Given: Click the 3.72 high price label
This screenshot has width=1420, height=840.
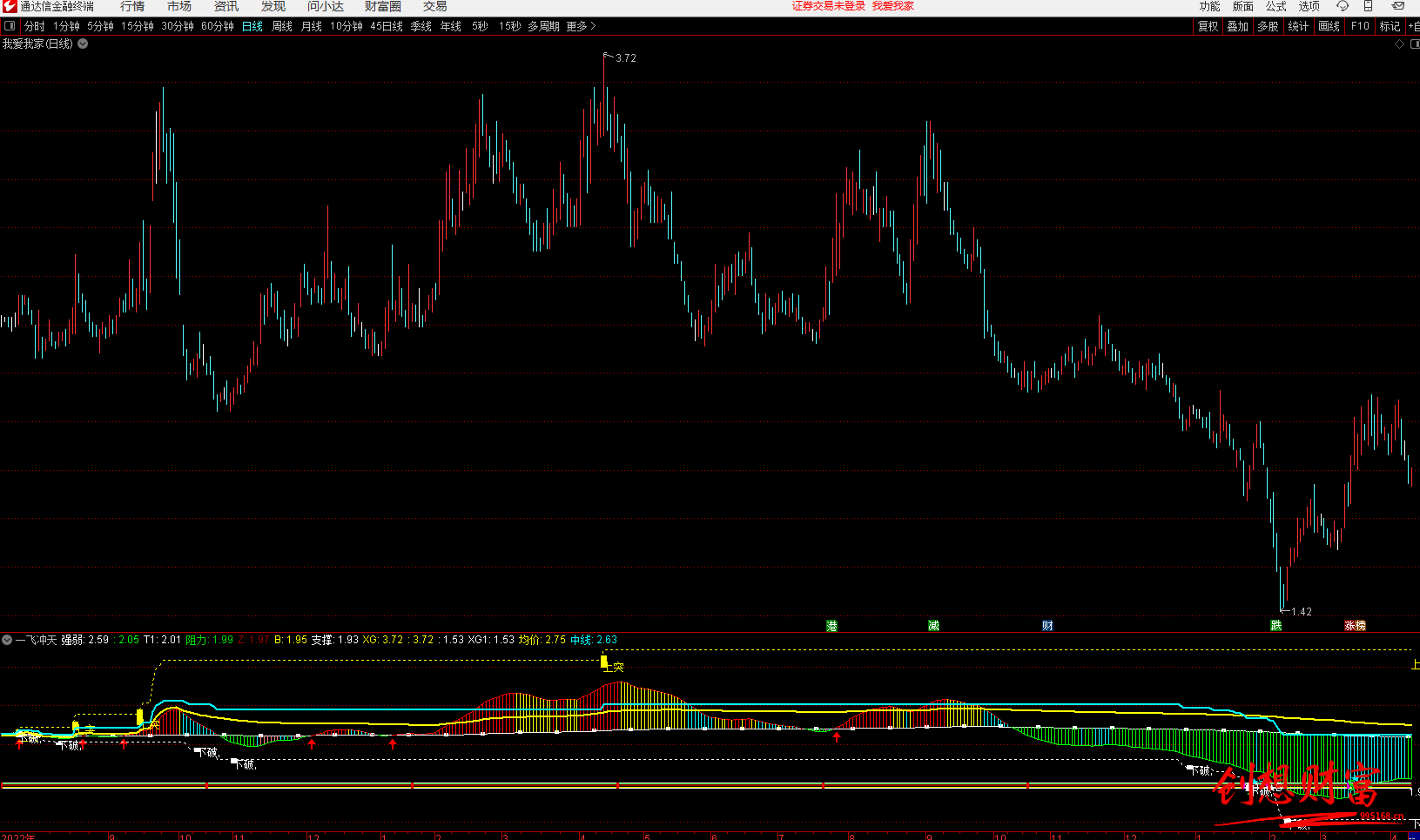Looking at the screenshot, I should pyautogui.click(x=625, y=58).
